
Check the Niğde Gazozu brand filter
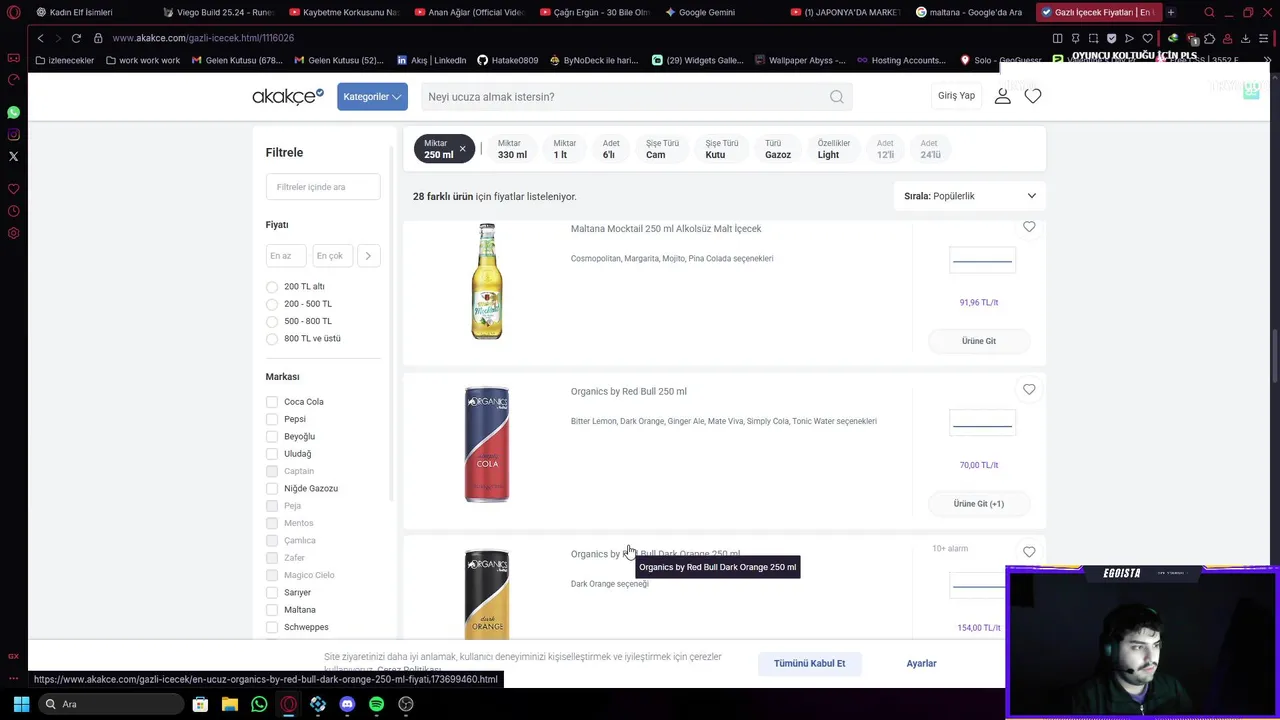(x=272, y=488)
